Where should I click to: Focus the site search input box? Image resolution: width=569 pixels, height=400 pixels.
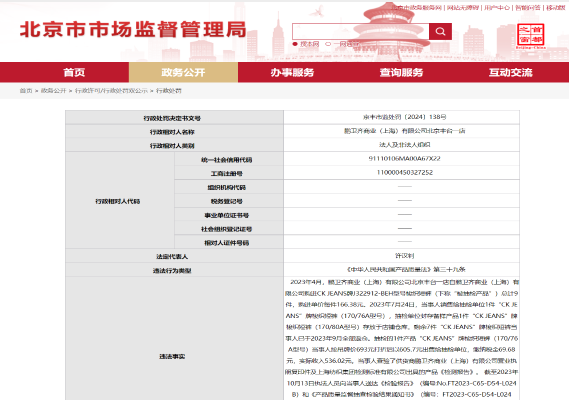(x=360, y=31)
